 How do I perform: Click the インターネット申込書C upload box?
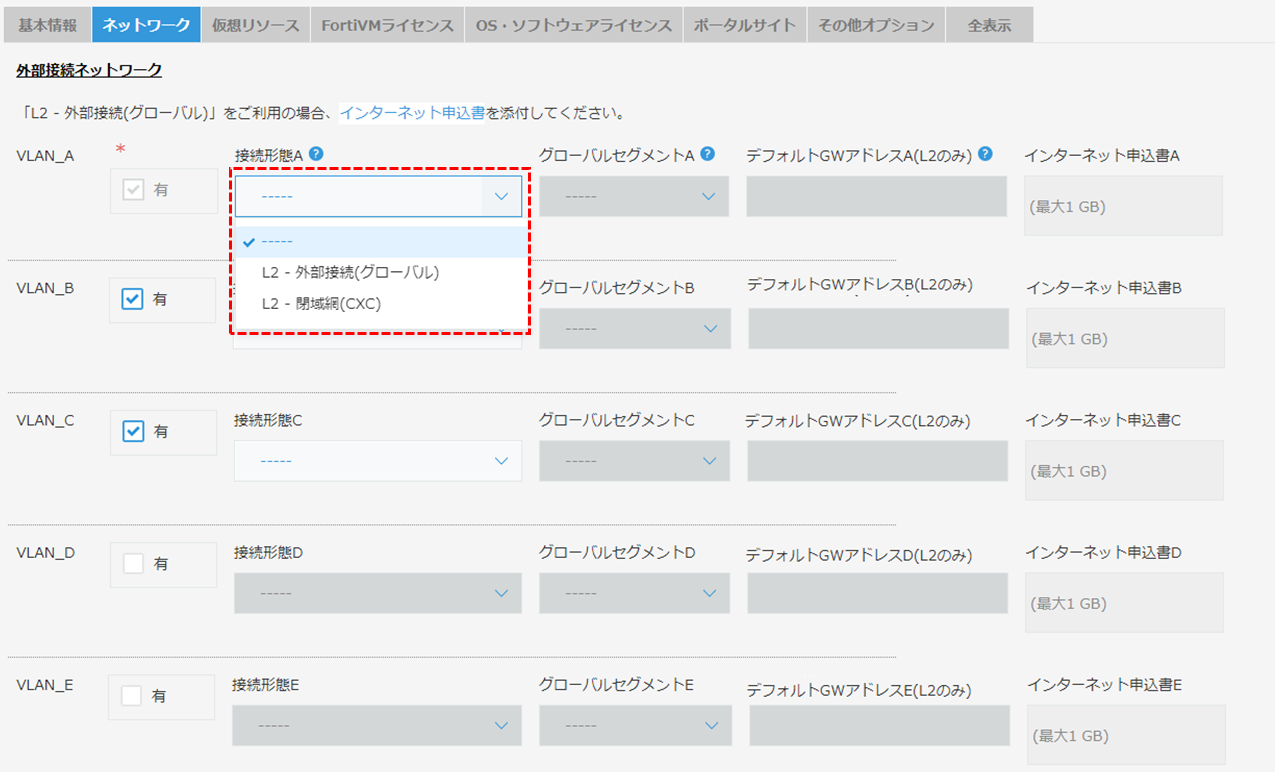[x=1124, y=470]
